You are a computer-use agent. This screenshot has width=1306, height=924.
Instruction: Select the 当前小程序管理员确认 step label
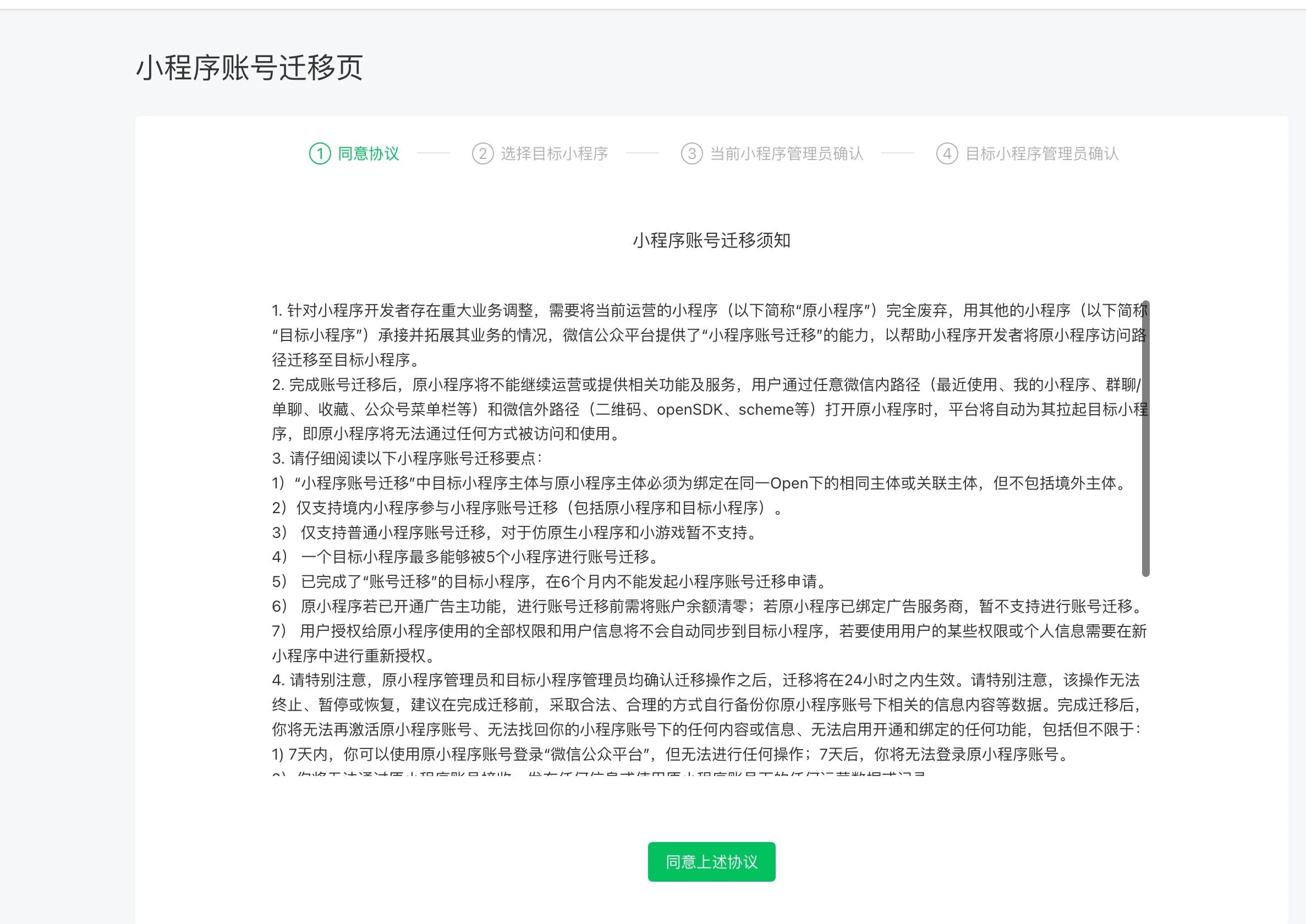787,153
